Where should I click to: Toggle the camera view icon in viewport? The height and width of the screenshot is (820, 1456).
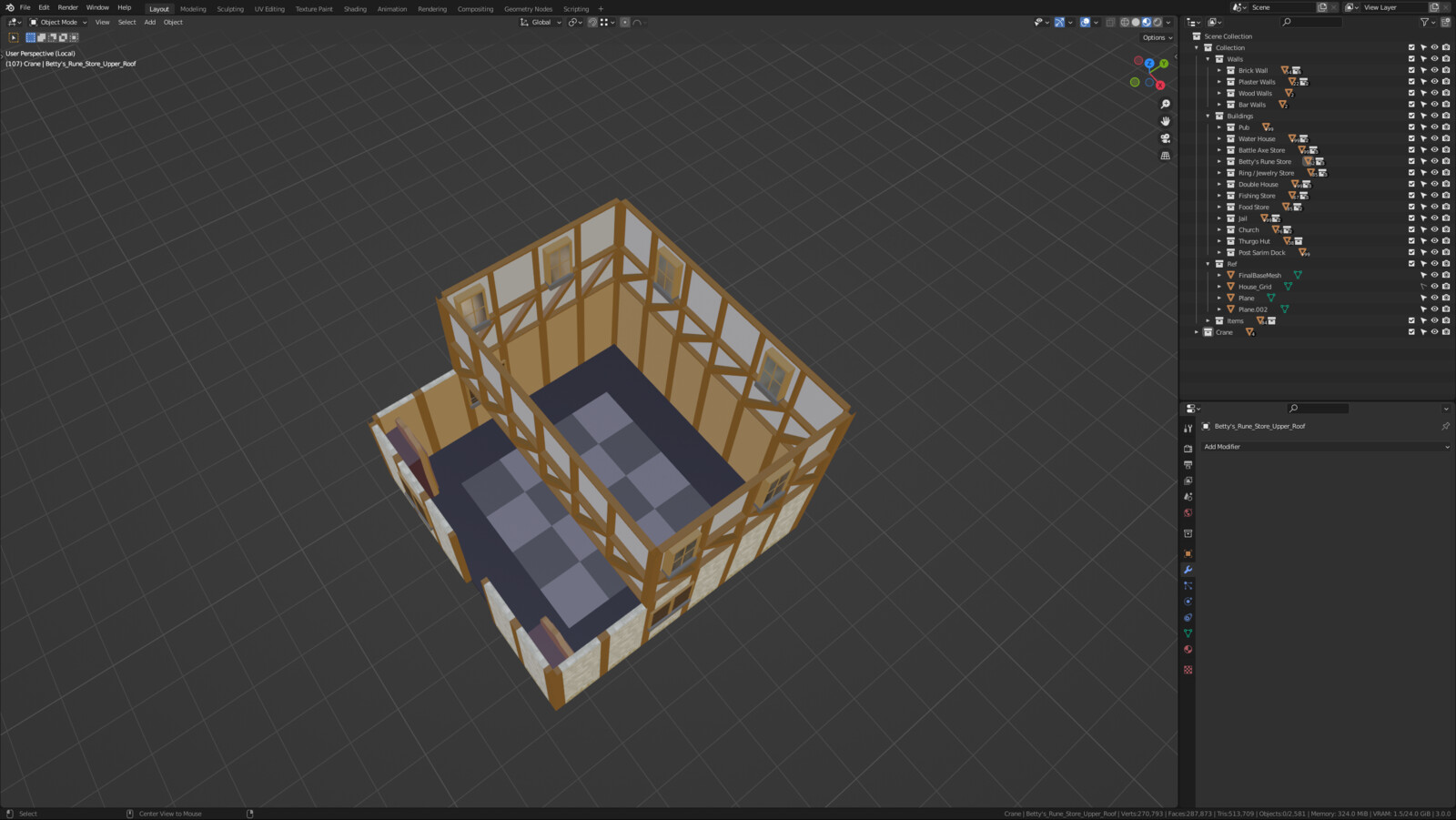1165,138
